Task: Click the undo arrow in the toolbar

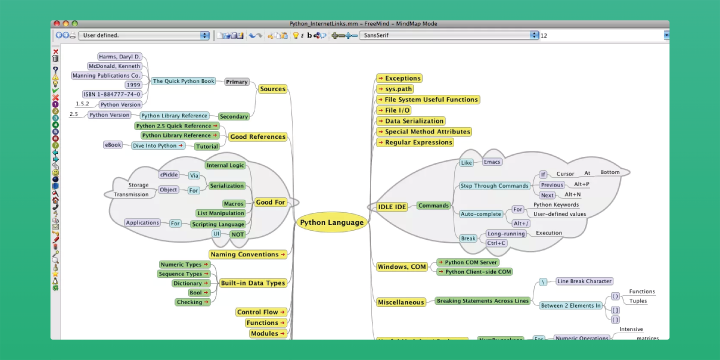Action: click(252, 35)
